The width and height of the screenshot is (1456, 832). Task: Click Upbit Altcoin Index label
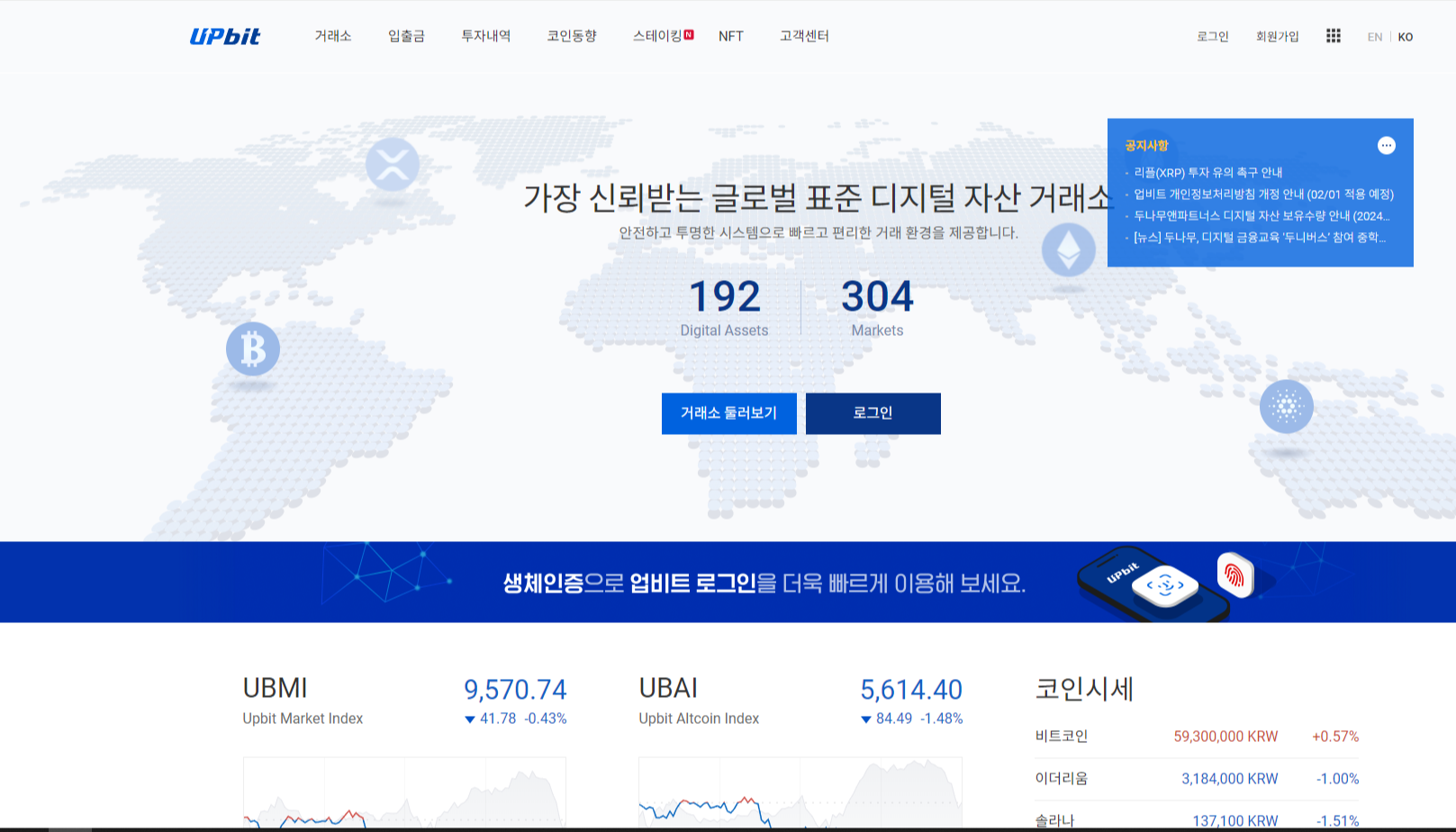tap(699, 719)
